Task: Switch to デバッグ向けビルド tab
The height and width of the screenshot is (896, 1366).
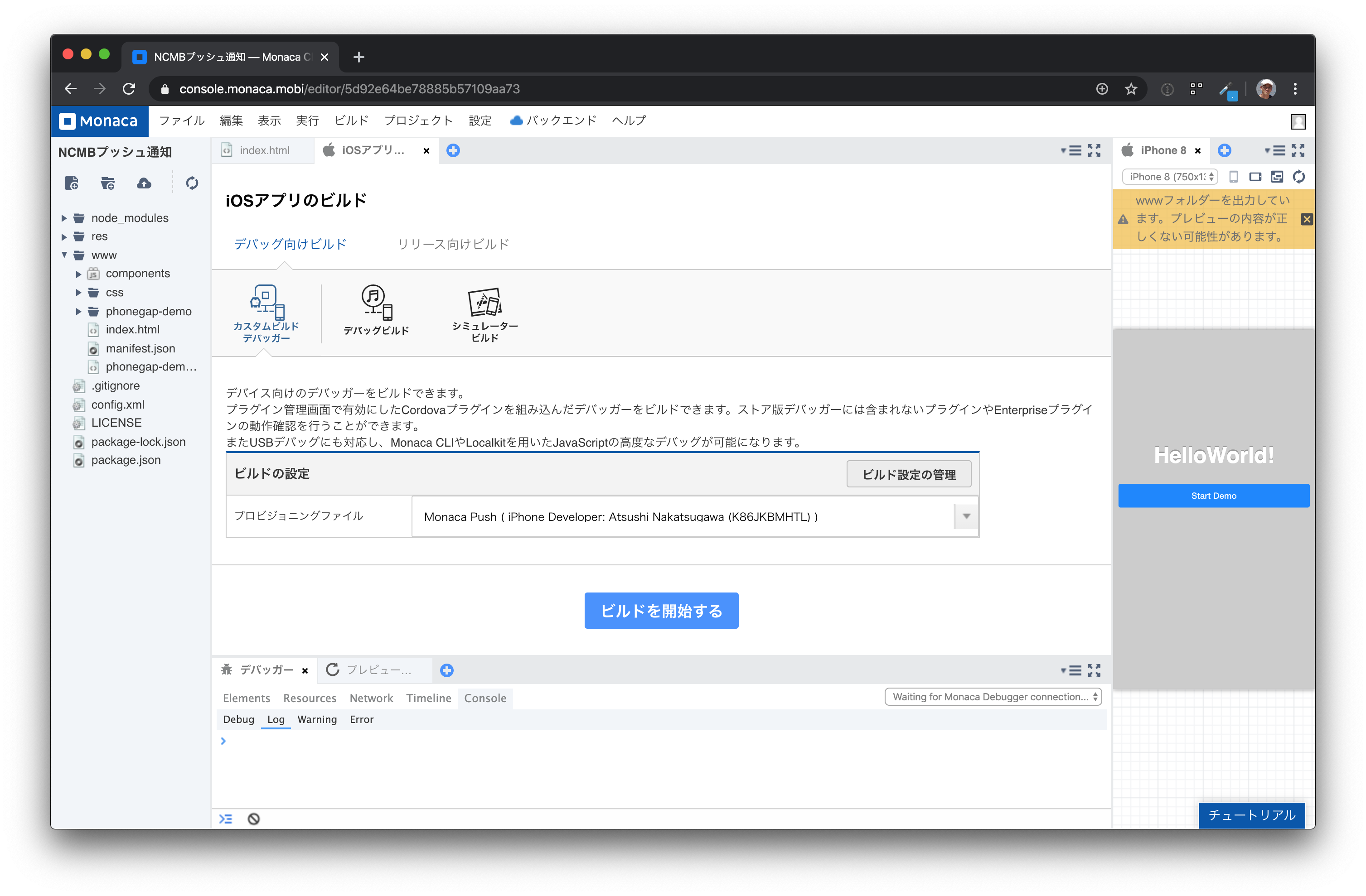Action: pyautogui.click(x=290, y=244)
